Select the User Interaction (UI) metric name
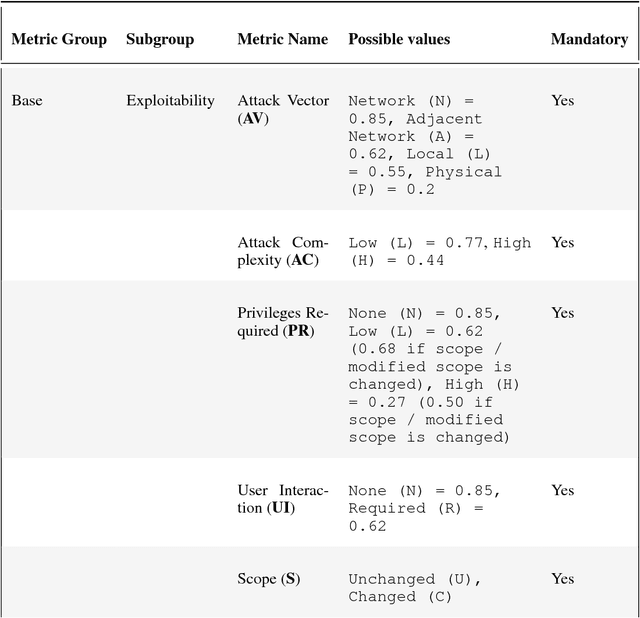Image resolution: width=640 pixels, height=618 pixels. coord(282,499)
